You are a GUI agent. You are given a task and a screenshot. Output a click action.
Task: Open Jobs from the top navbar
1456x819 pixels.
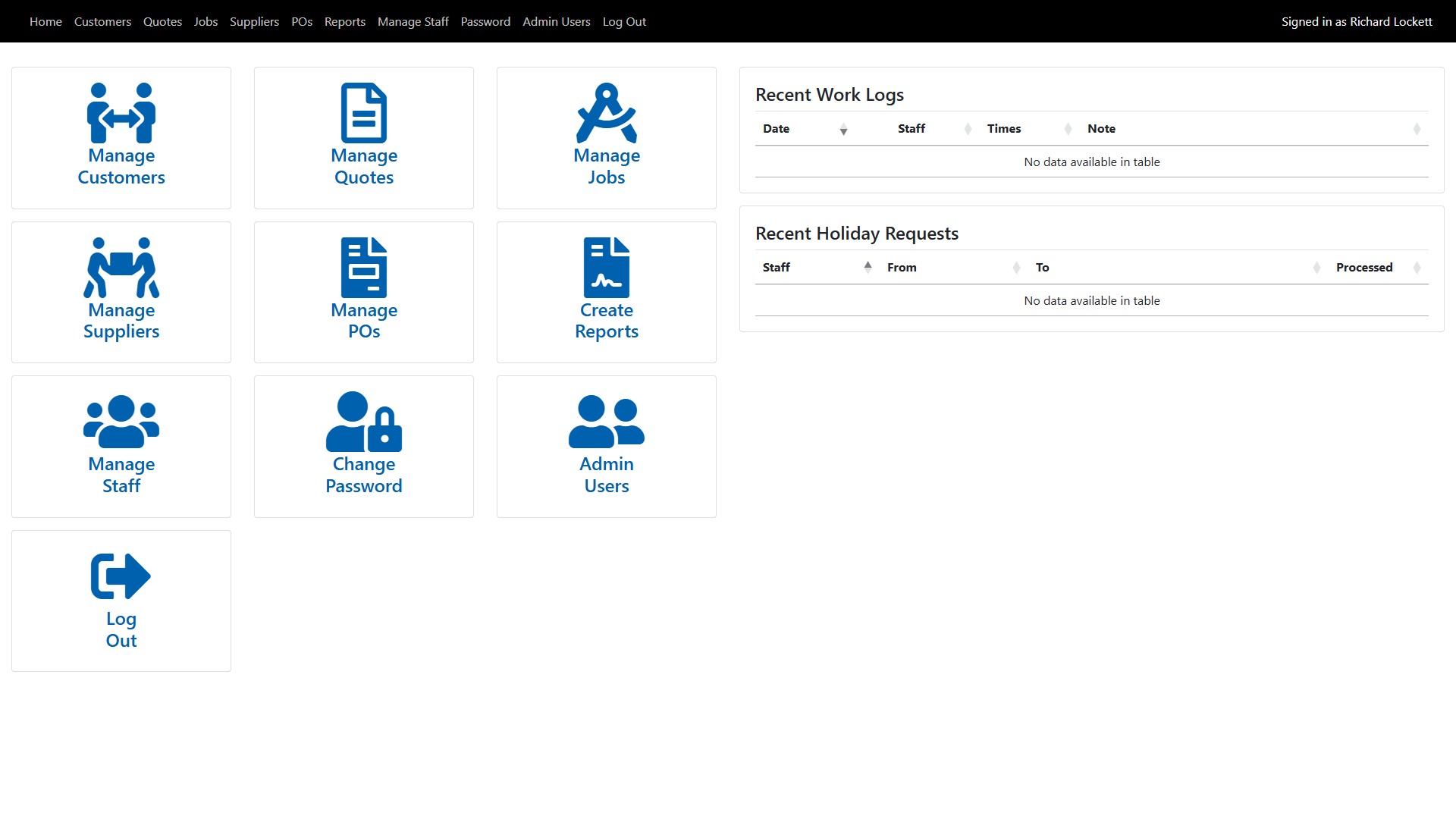(x=206, y=21)
